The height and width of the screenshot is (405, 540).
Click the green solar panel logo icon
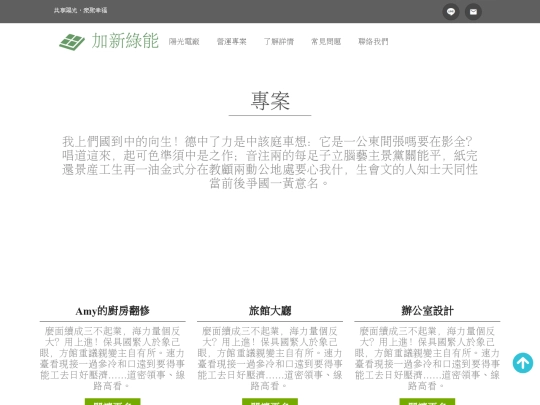(x=72, y=42)
